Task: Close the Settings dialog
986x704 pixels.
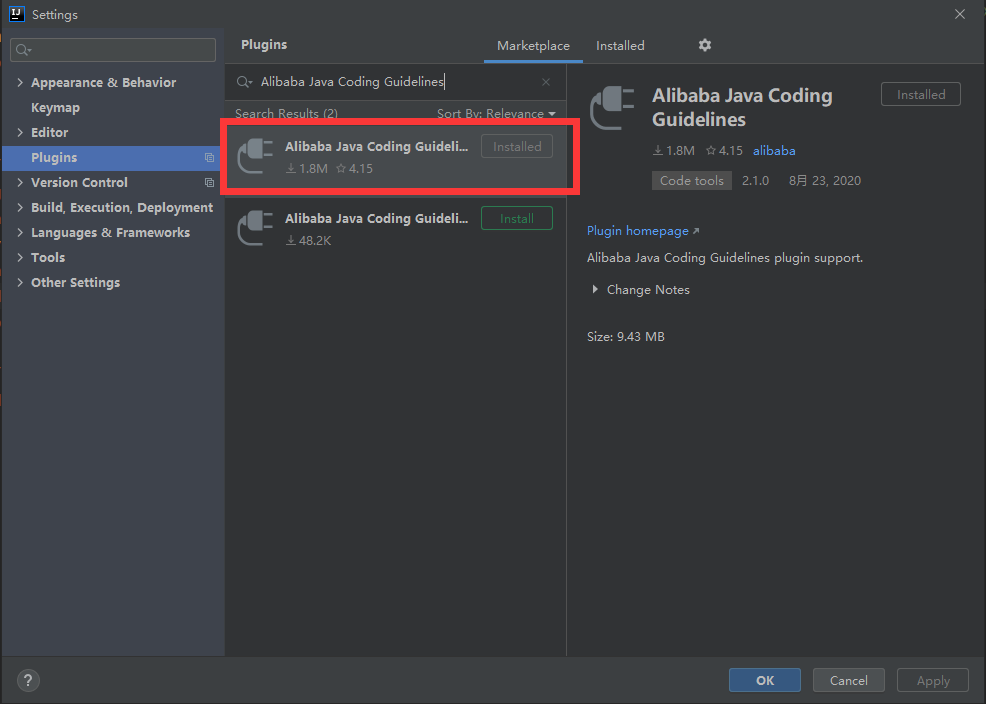Action: (960, 14)
